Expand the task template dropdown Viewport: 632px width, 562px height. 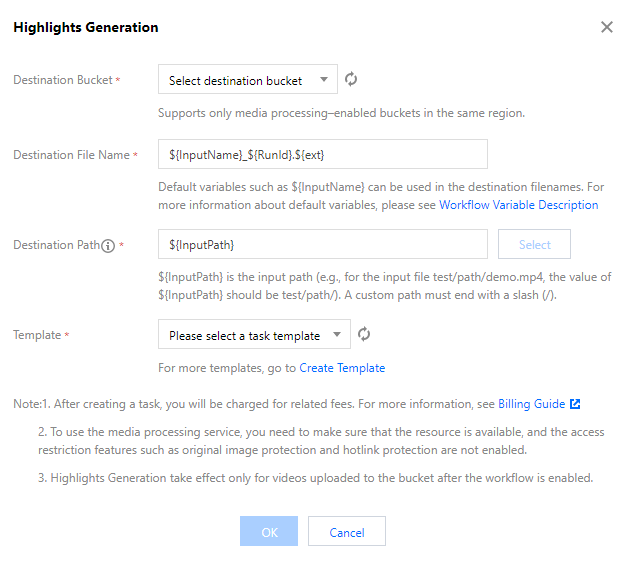pos(254,335)
